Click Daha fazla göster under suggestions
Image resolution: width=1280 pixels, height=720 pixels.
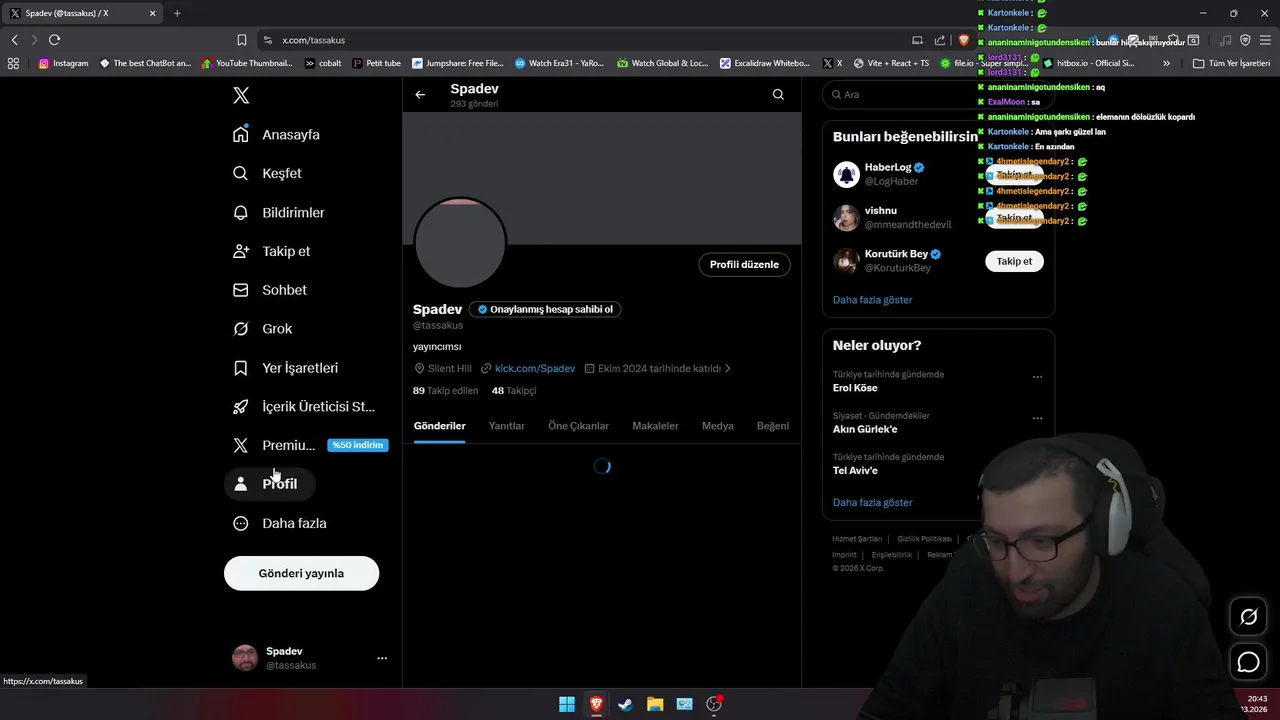coord(872,300)
